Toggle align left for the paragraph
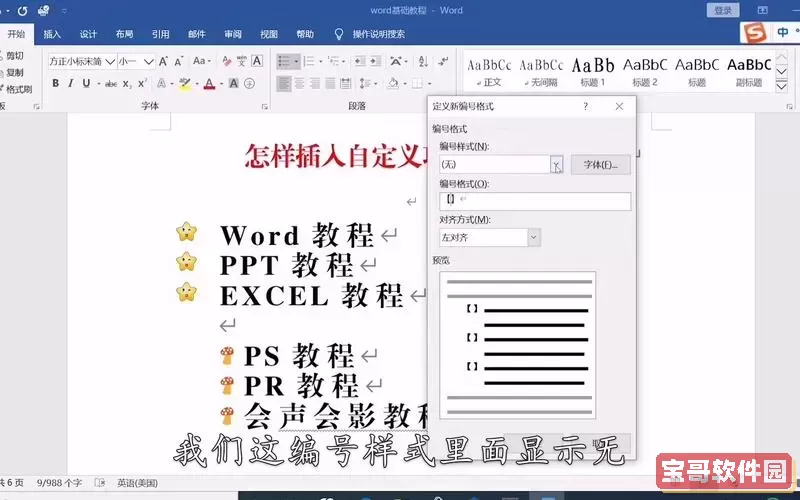Viewport: 800px width, 500px height. 284,83
